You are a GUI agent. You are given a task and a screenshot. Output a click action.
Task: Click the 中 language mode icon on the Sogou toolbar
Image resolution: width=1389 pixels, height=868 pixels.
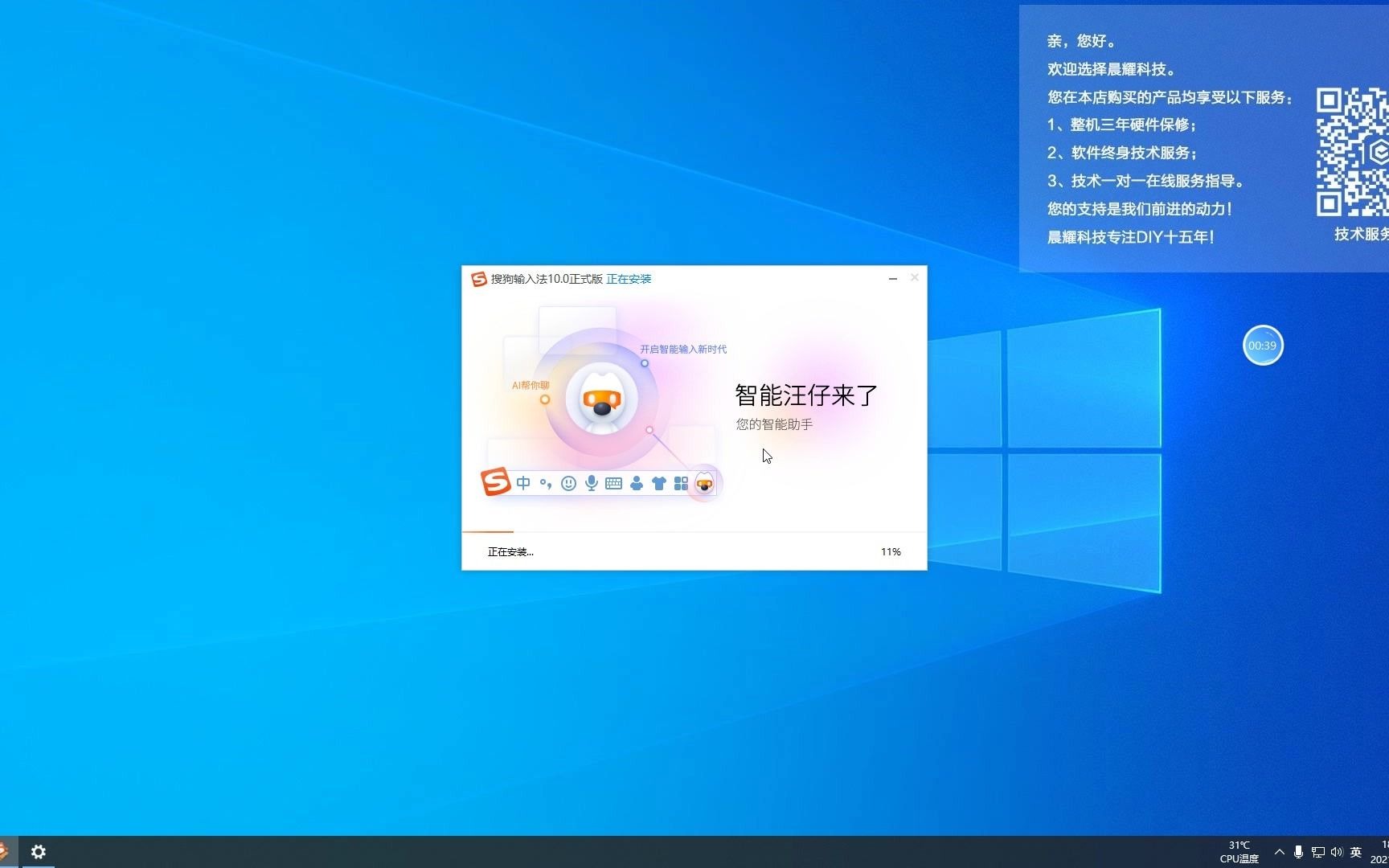pos(523,483)
